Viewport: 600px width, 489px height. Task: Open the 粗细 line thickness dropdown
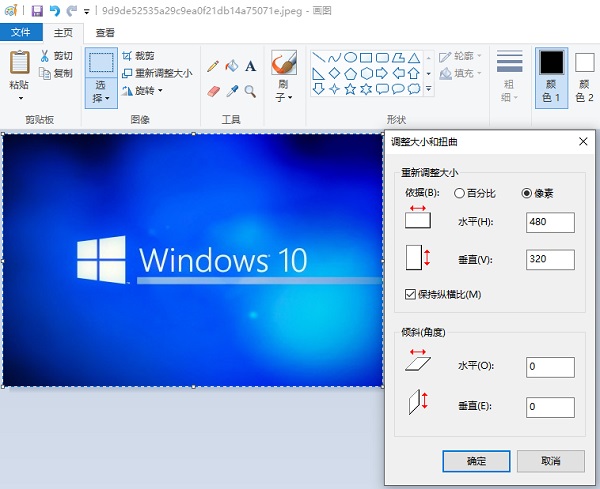509,76
